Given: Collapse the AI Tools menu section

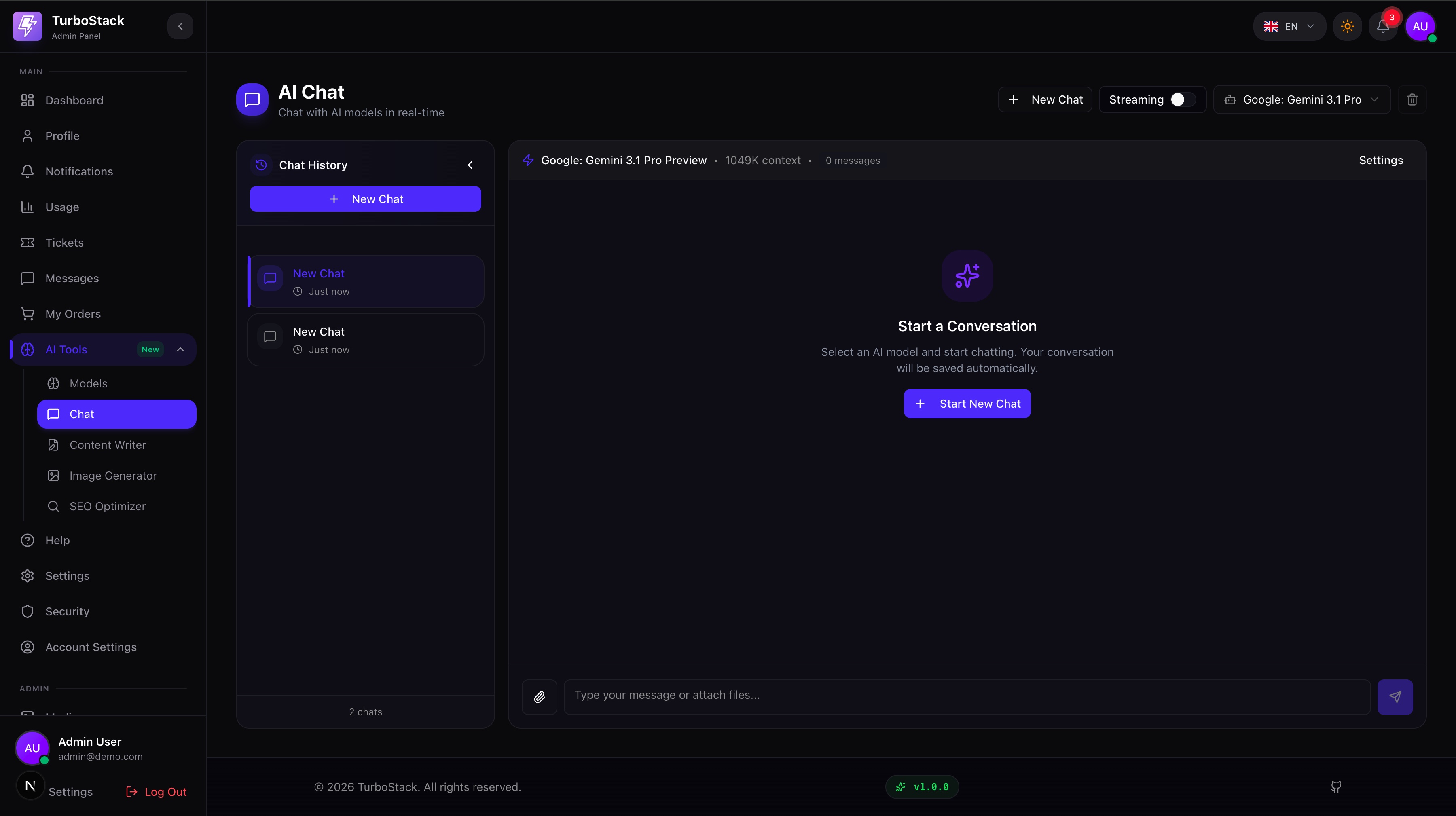Looking at the screenshot, I should [x=180, y=349].
